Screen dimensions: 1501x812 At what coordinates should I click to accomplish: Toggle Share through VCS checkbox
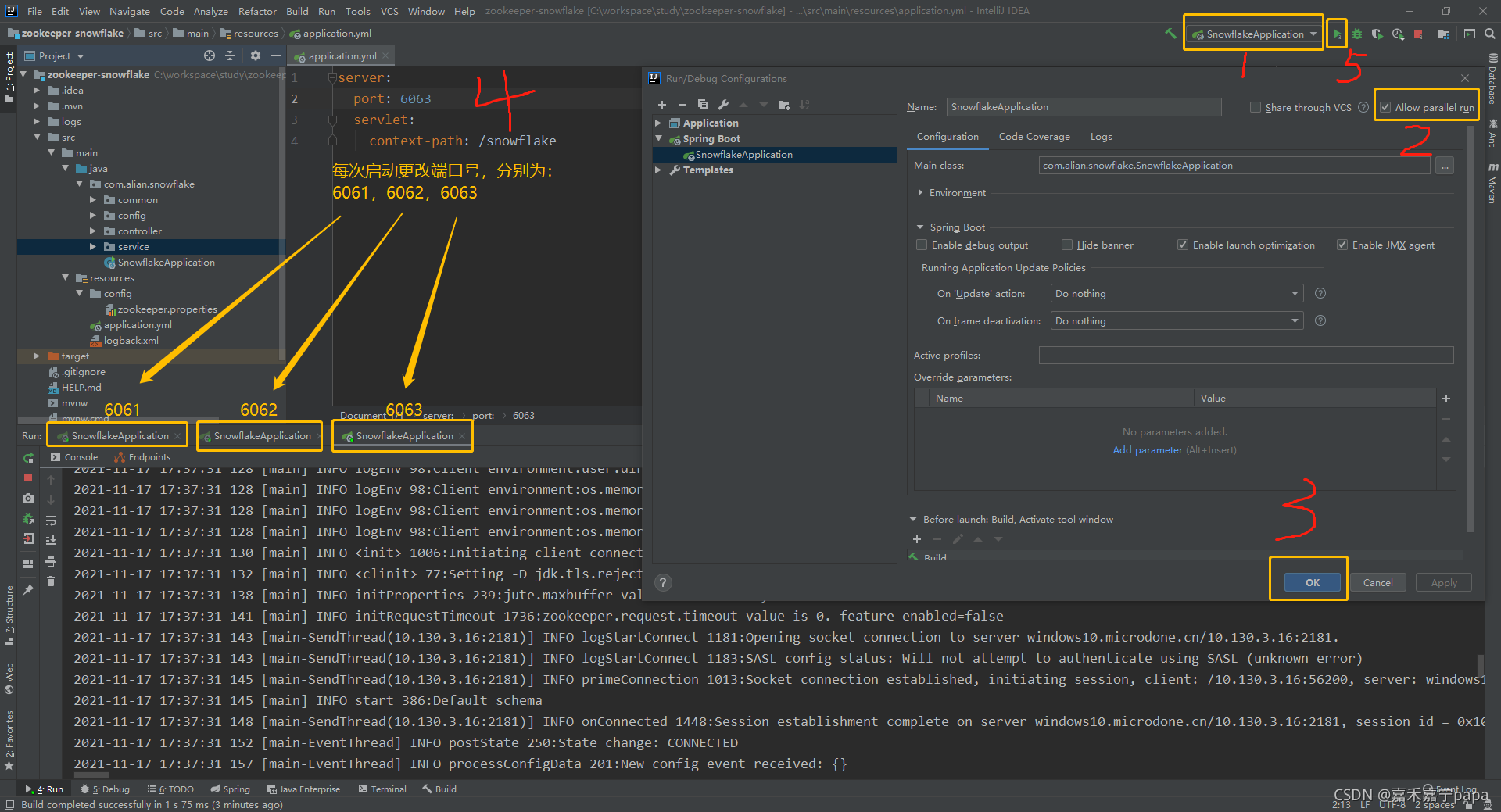pyautogui.click(x=1256, y=108)
